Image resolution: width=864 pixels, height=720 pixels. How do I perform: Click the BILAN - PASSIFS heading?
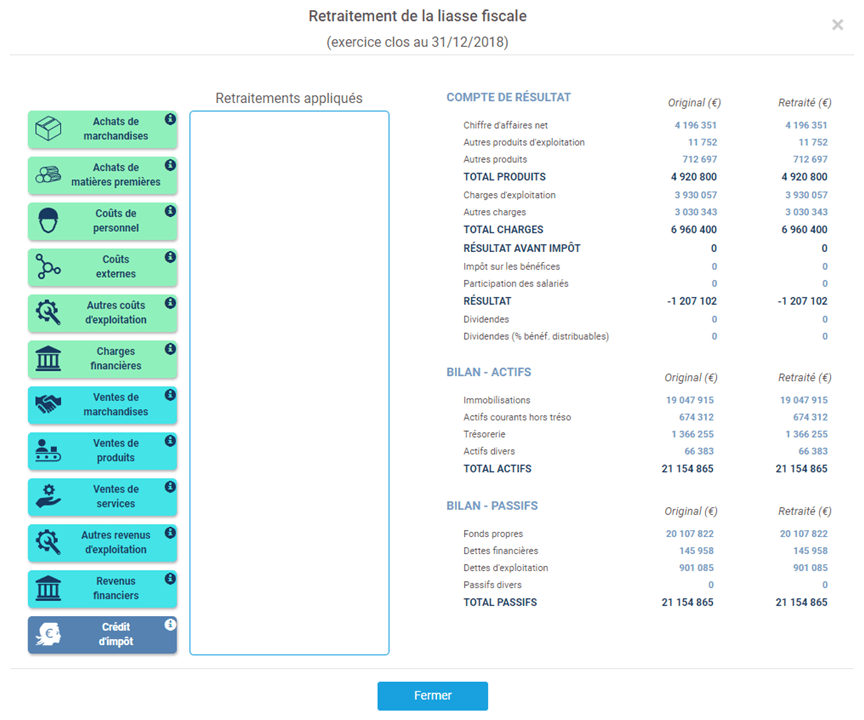[492, 506]
